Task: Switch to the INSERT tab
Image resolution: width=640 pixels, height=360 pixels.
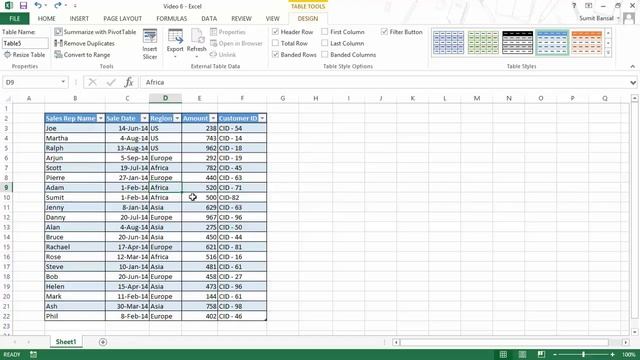Action: (x=79, y=18)
